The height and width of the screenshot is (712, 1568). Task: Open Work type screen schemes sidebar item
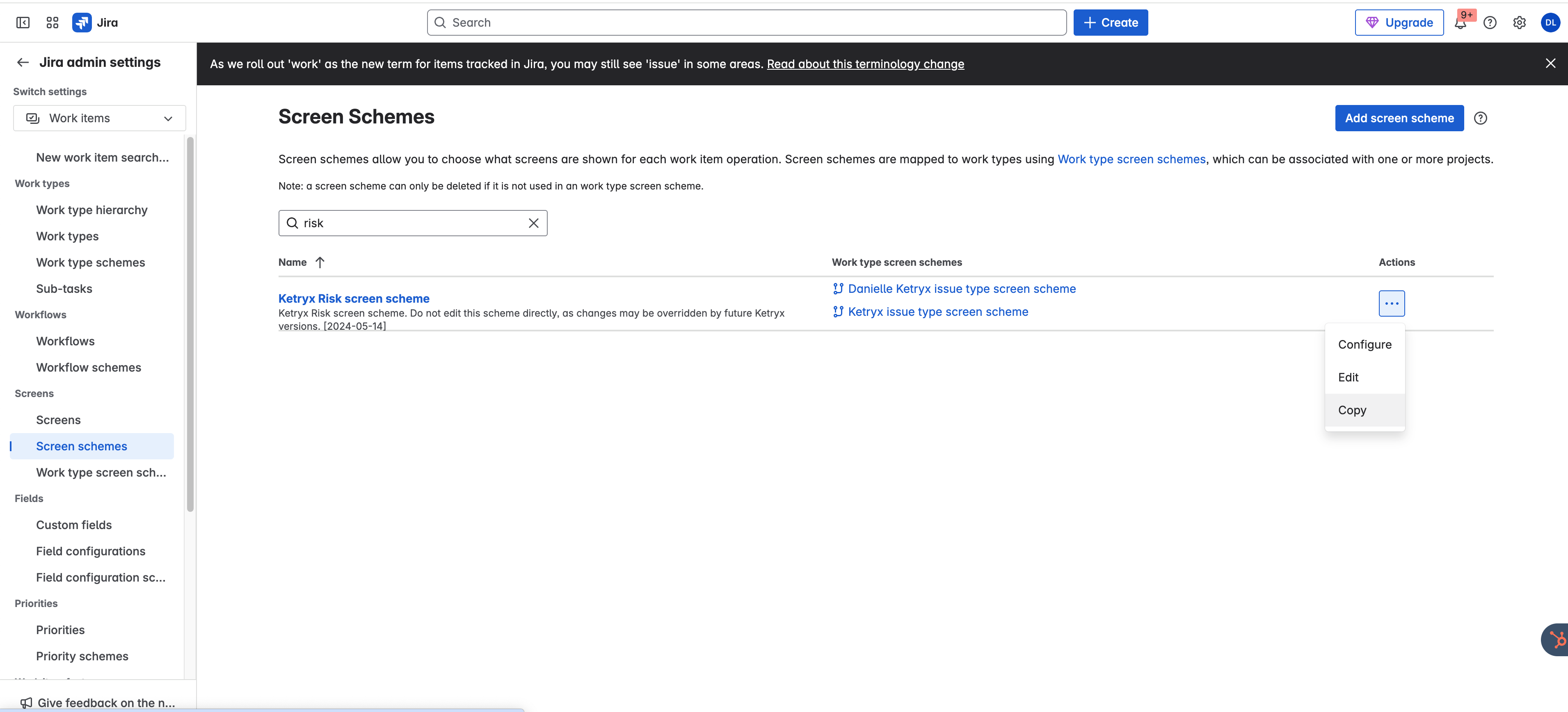[x=101, y=473]
